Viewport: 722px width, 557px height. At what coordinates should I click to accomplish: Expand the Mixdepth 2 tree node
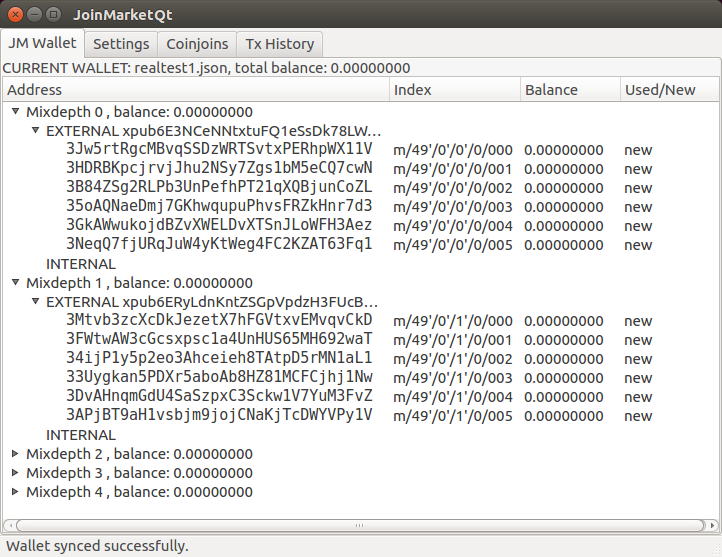pyautogui.click(x=15, y=454)
